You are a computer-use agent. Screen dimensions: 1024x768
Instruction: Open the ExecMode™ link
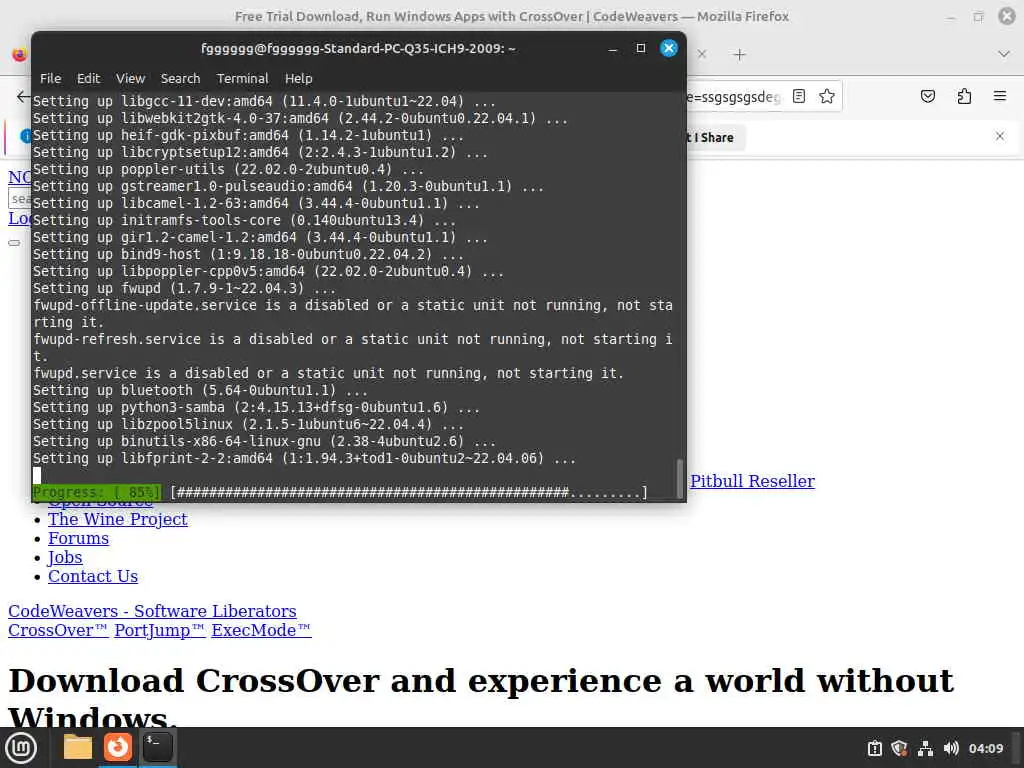pos(261,630)
